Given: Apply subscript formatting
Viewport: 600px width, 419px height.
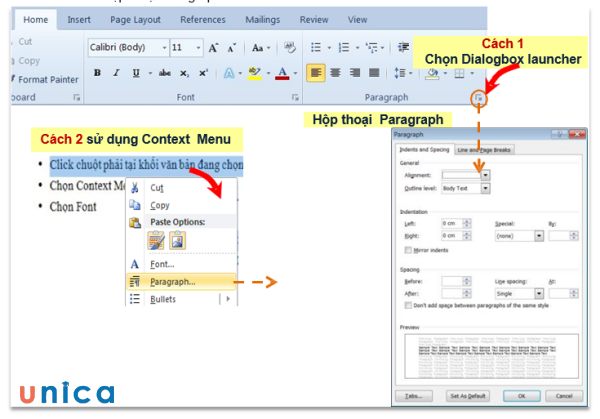Looking at the screenshot, I should [184, 73].
